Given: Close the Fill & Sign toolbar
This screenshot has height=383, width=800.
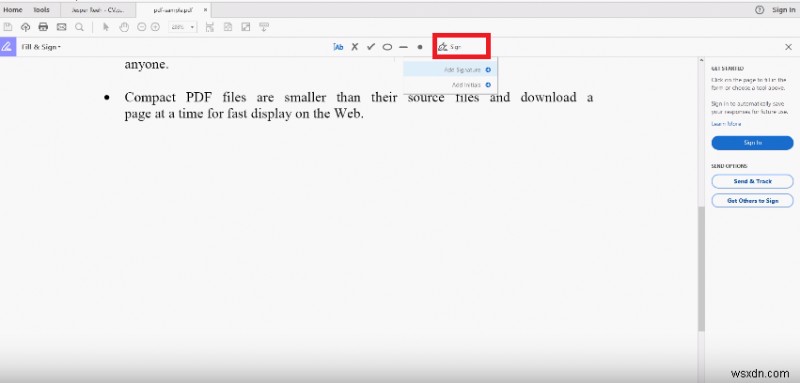Looking at the screenshot, I should click(788, 47).
